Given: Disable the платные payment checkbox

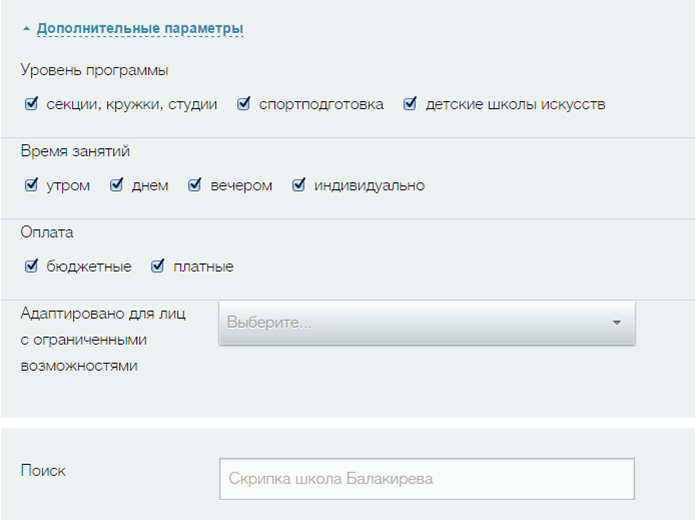Looking at the screenshot, I should point(157,266).
